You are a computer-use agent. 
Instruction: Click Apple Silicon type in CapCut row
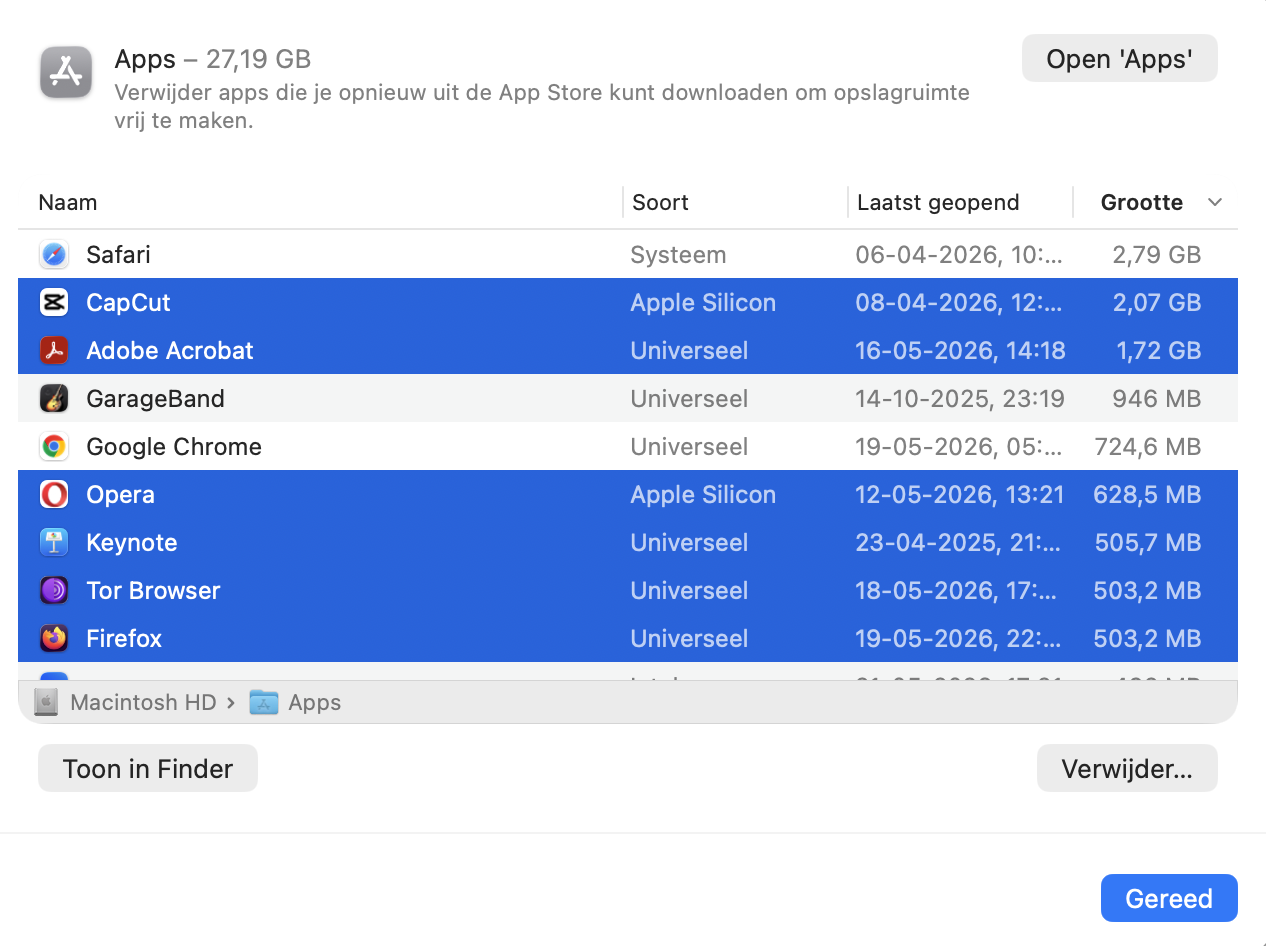coord(703,302)
